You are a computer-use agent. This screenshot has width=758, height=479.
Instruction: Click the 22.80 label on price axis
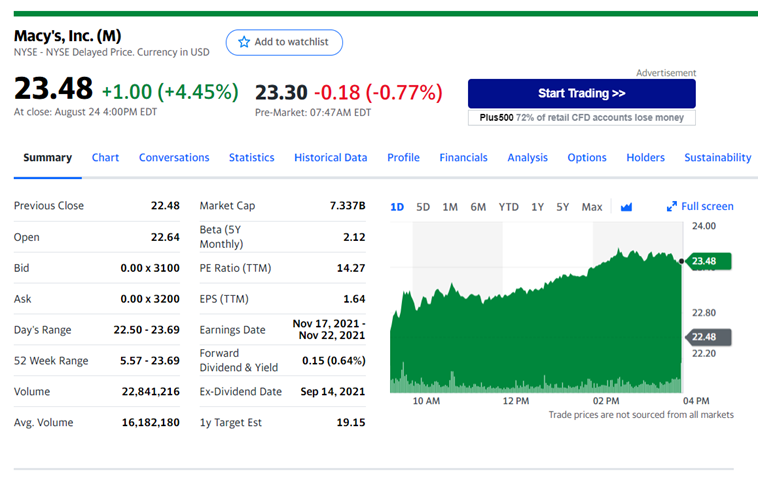coord(704,313)
